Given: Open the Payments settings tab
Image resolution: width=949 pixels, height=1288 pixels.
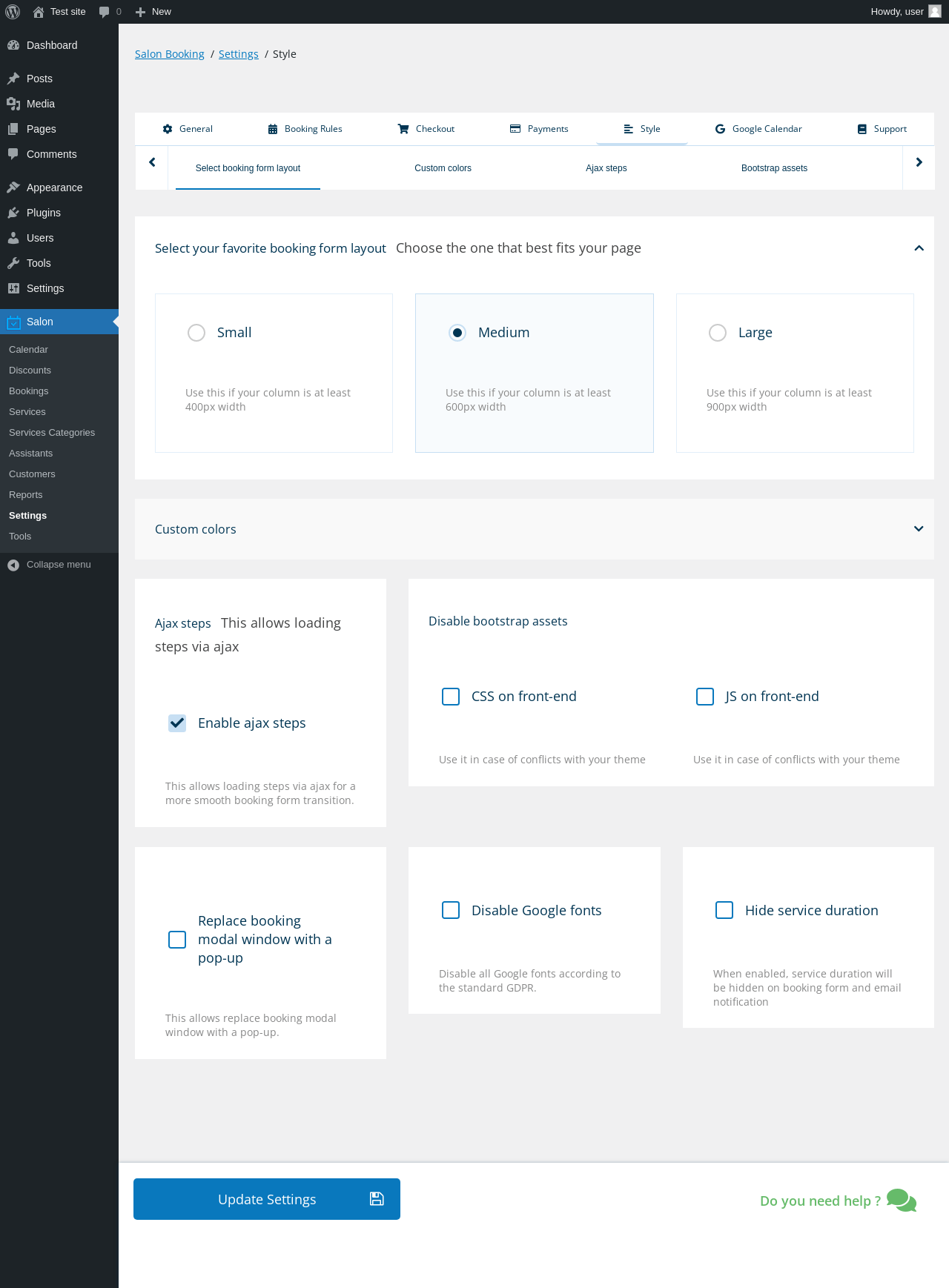Looking at the screenshot, I should 539,129.
